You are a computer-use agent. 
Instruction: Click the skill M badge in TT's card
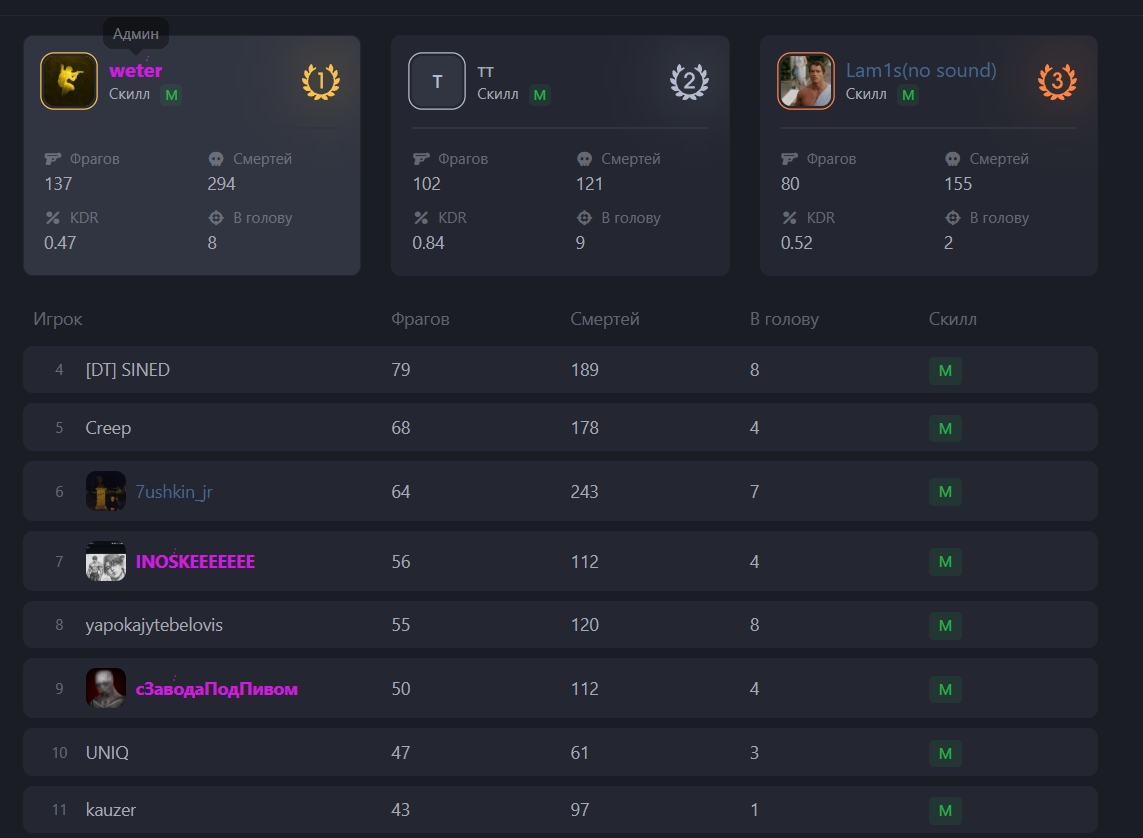[539, 95]
